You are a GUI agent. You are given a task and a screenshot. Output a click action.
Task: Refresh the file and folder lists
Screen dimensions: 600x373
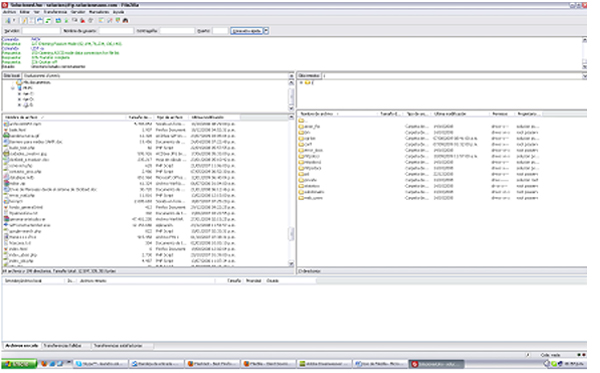[58, 20]
